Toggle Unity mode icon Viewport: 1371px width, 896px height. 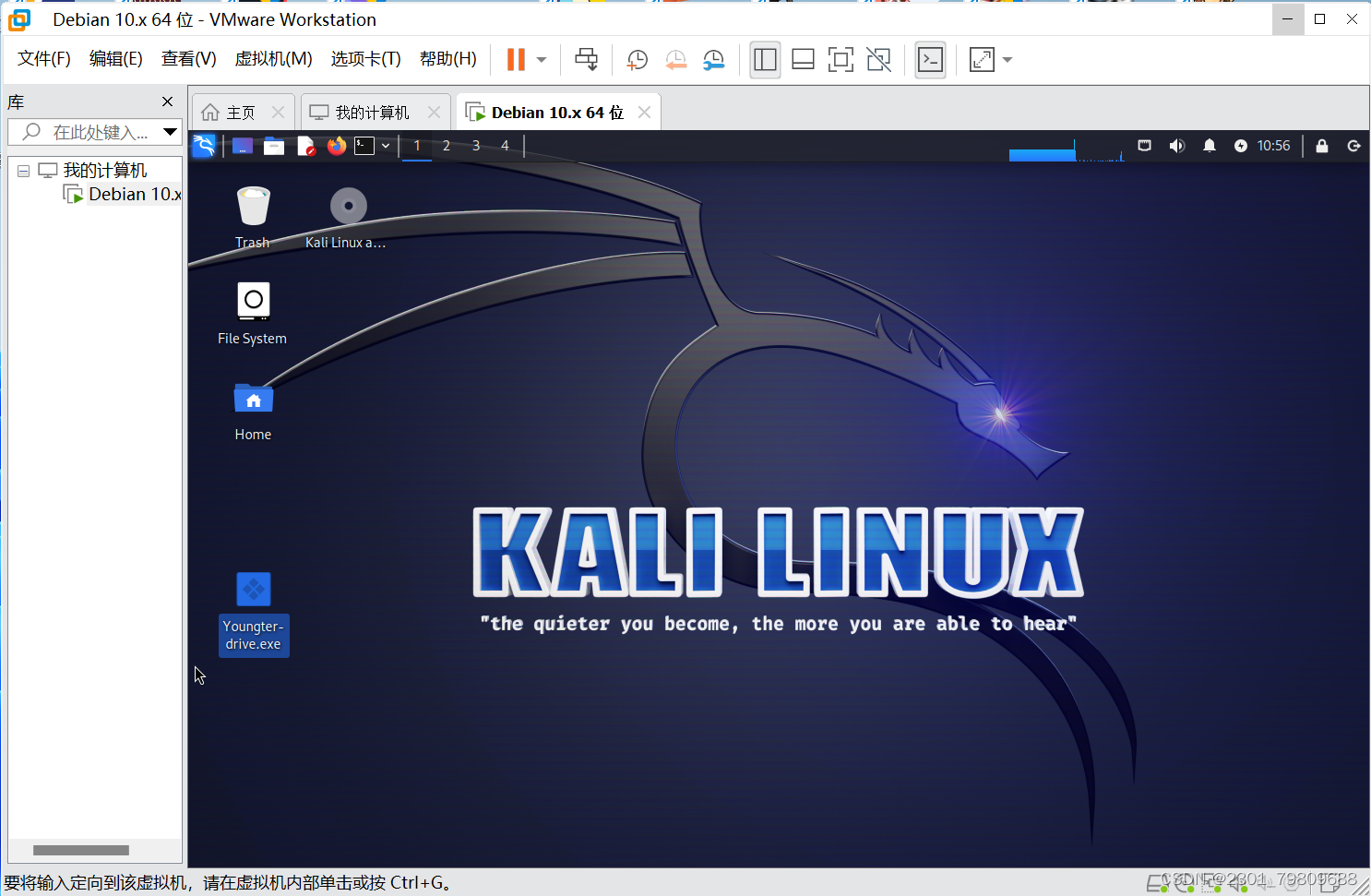pos(879,60)
